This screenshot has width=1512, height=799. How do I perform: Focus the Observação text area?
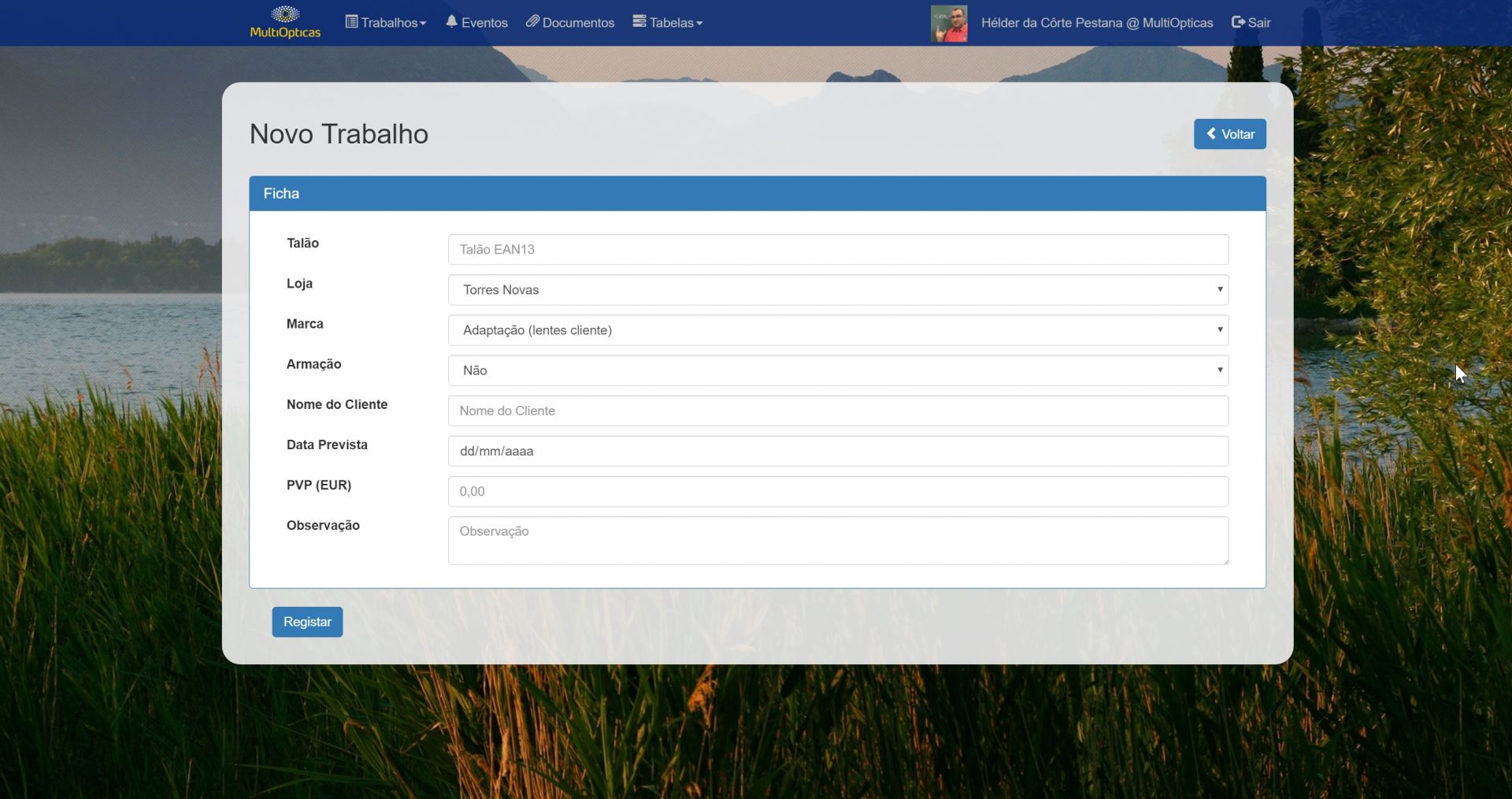click(x=838, y=541)
